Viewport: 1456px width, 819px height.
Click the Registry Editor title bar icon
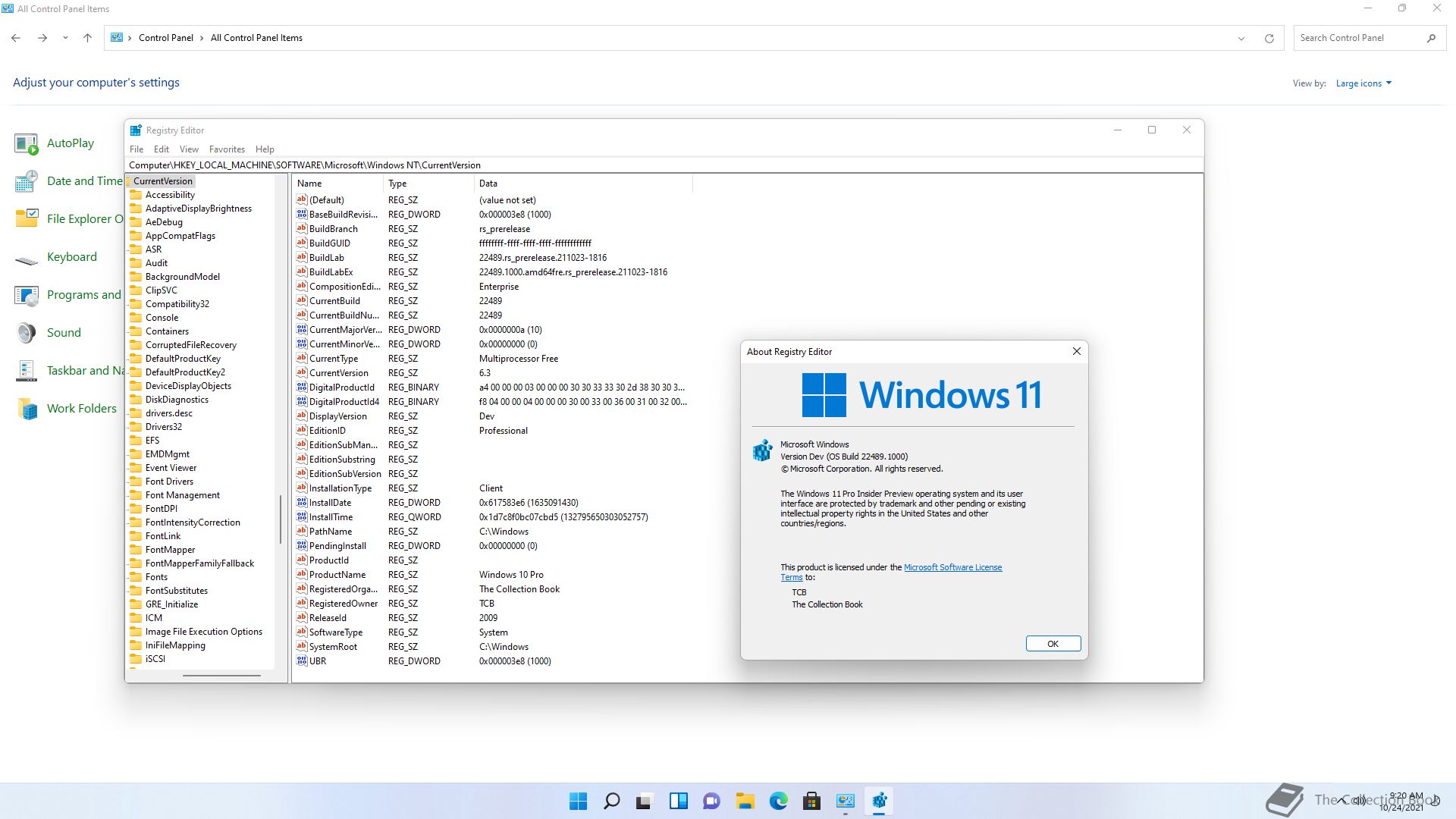pyautogui.click(x=136, y=130)
